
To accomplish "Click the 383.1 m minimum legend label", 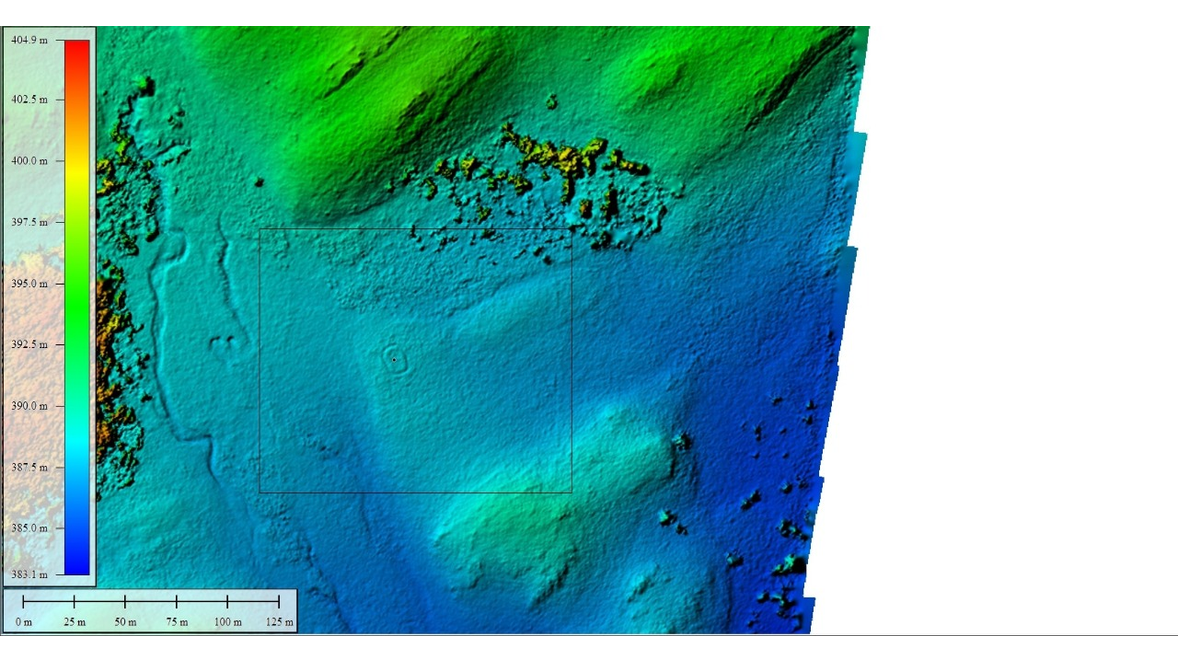I will coord(29,575).
